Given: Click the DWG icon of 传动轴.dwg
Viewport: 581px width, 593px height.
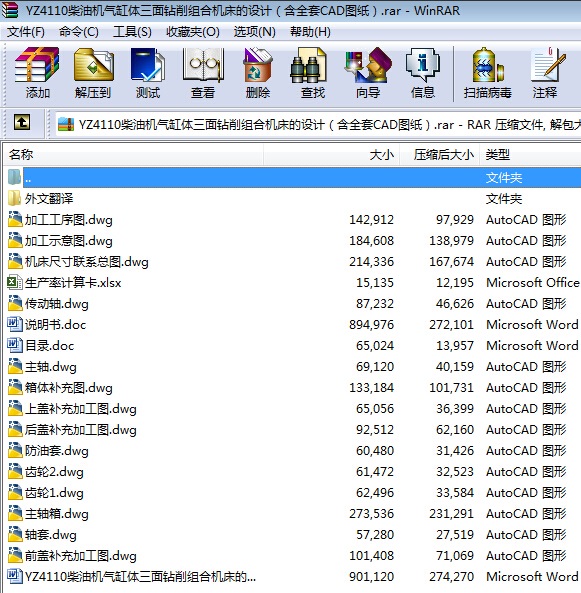Looking at the screenshot, I should [x=15, y=303].
